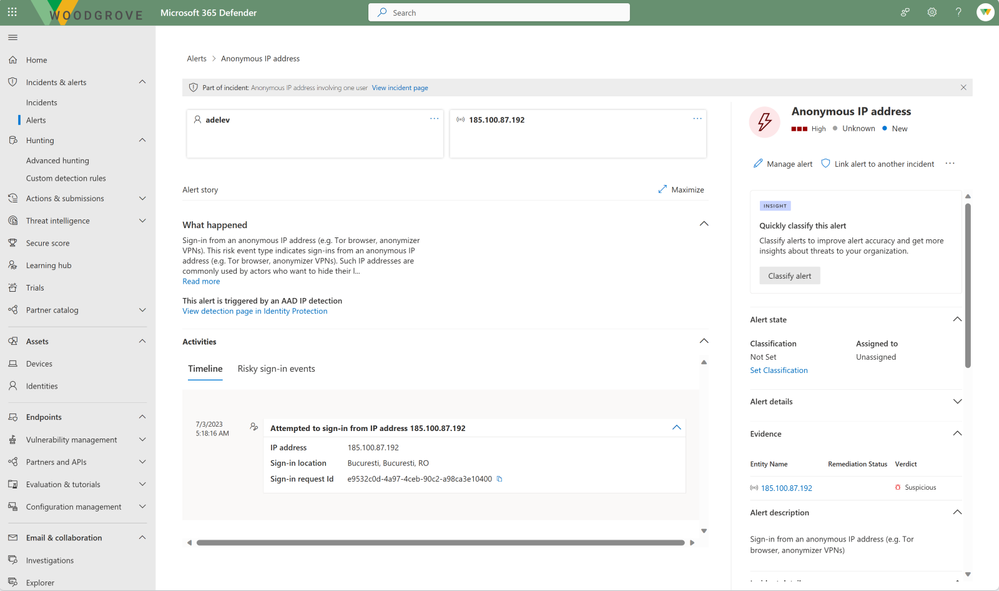Viewport: 999px width, 591px height.
Task: Click the Explorer icon in sidebar
Action: (x=13, y=582)
